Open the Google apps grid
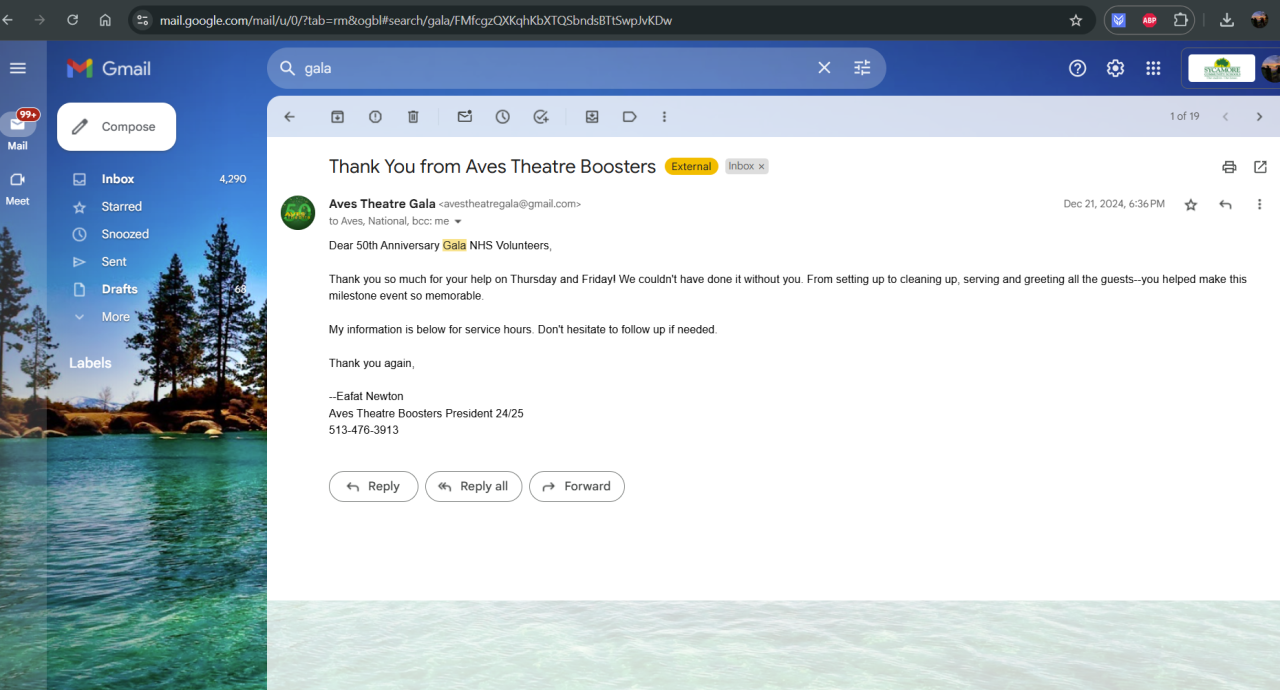 point(1153,68)
